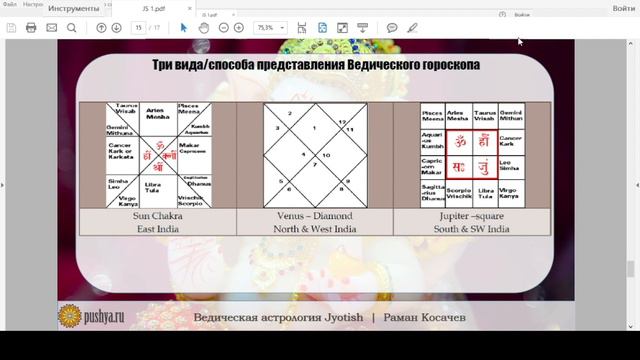Zoom in with the plus circle
This screenshot has height=360, width=640.
[x=239, y=28]
